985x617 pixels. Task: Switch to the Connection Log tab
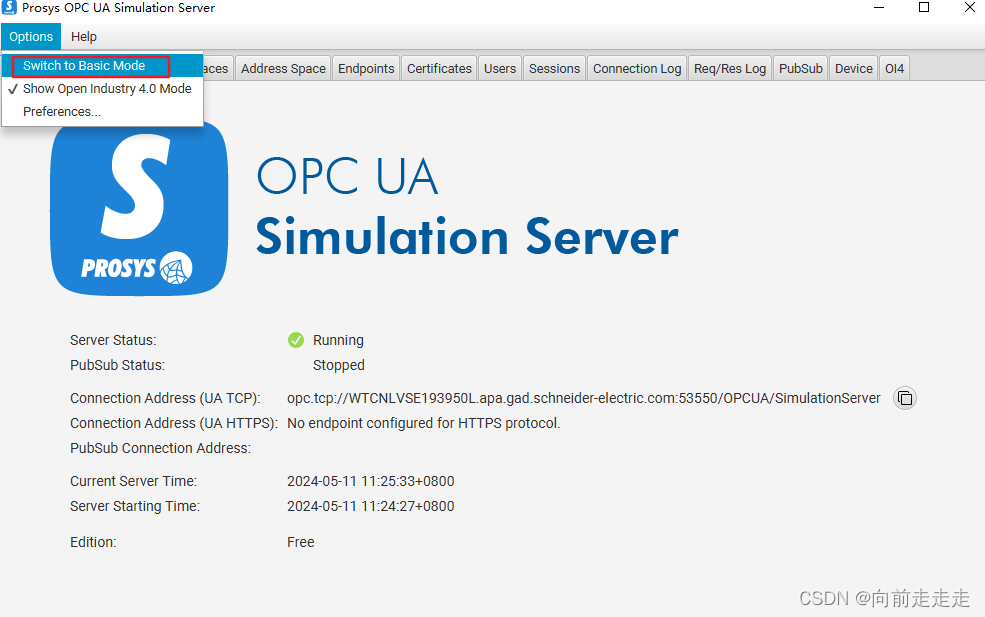[x=637, y=68]
